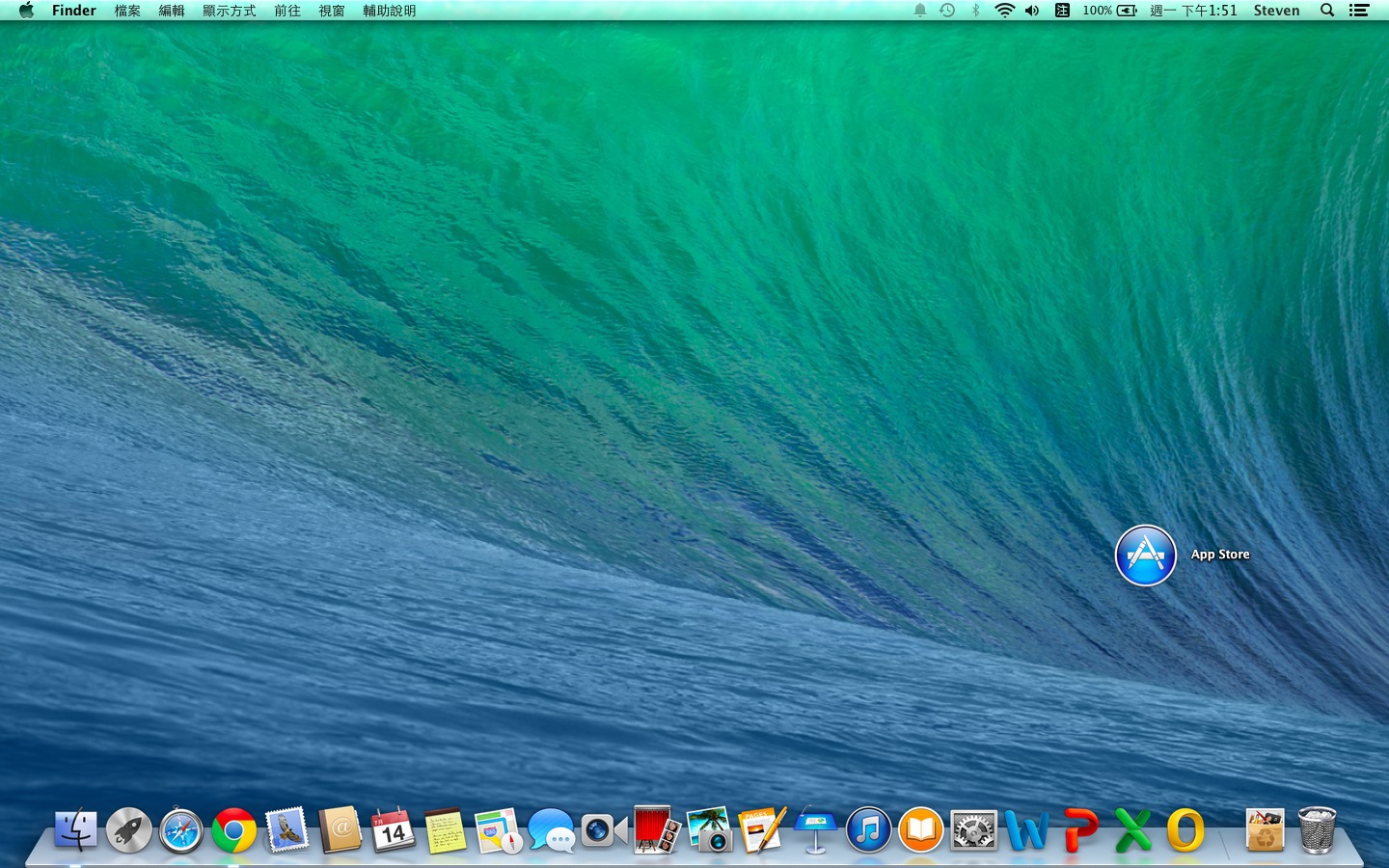Viewport: 1389px width, 868px height.
Task: Open Safari compass icon in Dock
Action: pyautogui.click(x=181, y=829)
